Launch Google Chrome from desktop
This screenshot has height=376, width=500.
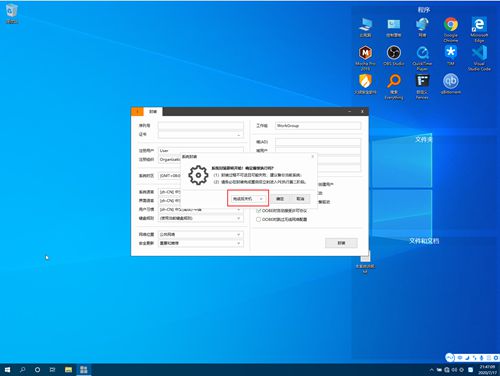(x=451, y=29)
